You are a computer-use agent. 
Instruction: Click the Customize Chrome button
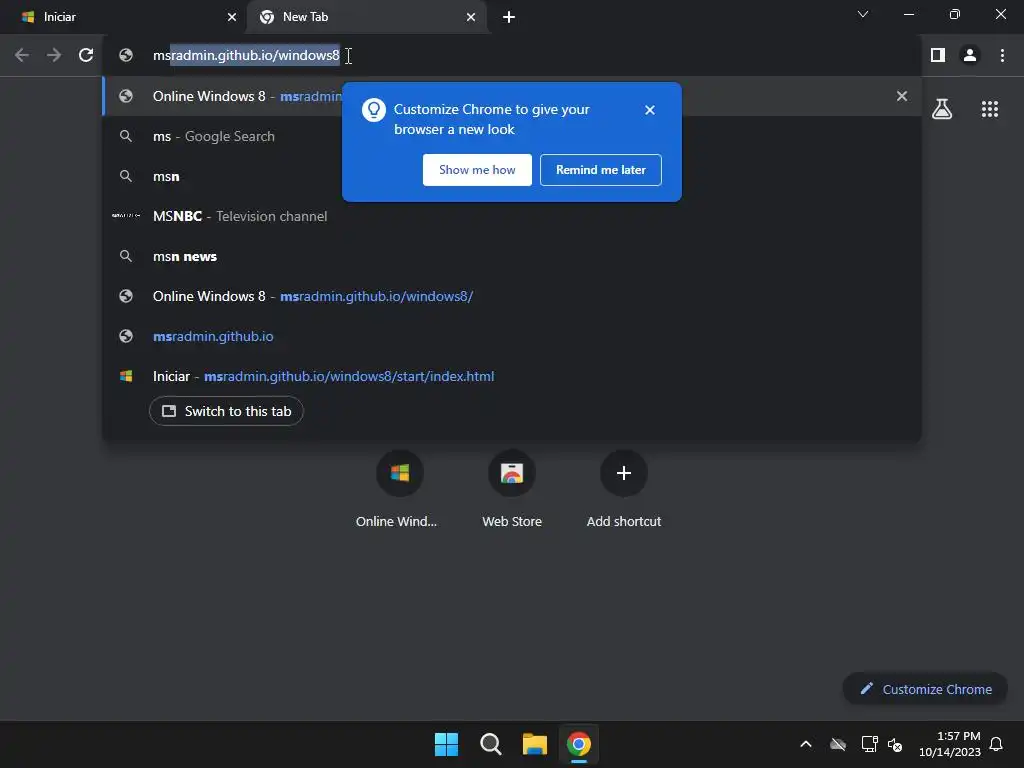click(925, 689)
